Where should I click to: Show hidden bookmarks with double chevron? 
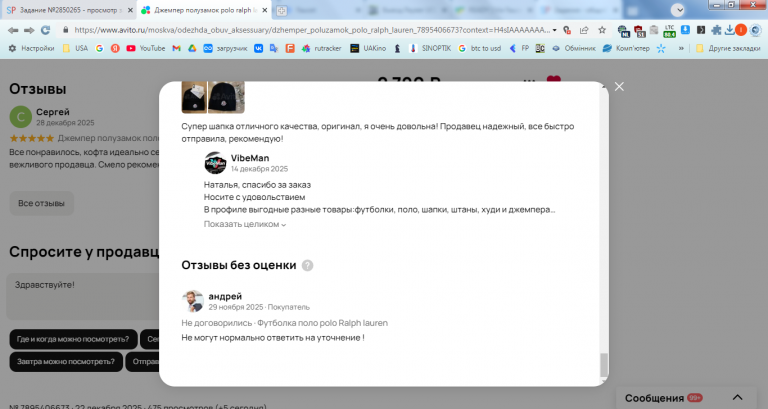coord(681,48)
